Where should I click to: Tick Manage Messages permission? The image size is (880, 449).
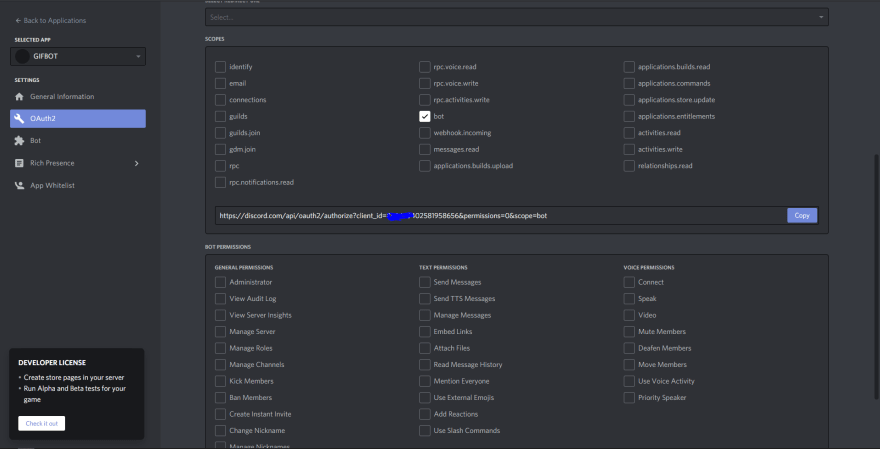[424, 315]
